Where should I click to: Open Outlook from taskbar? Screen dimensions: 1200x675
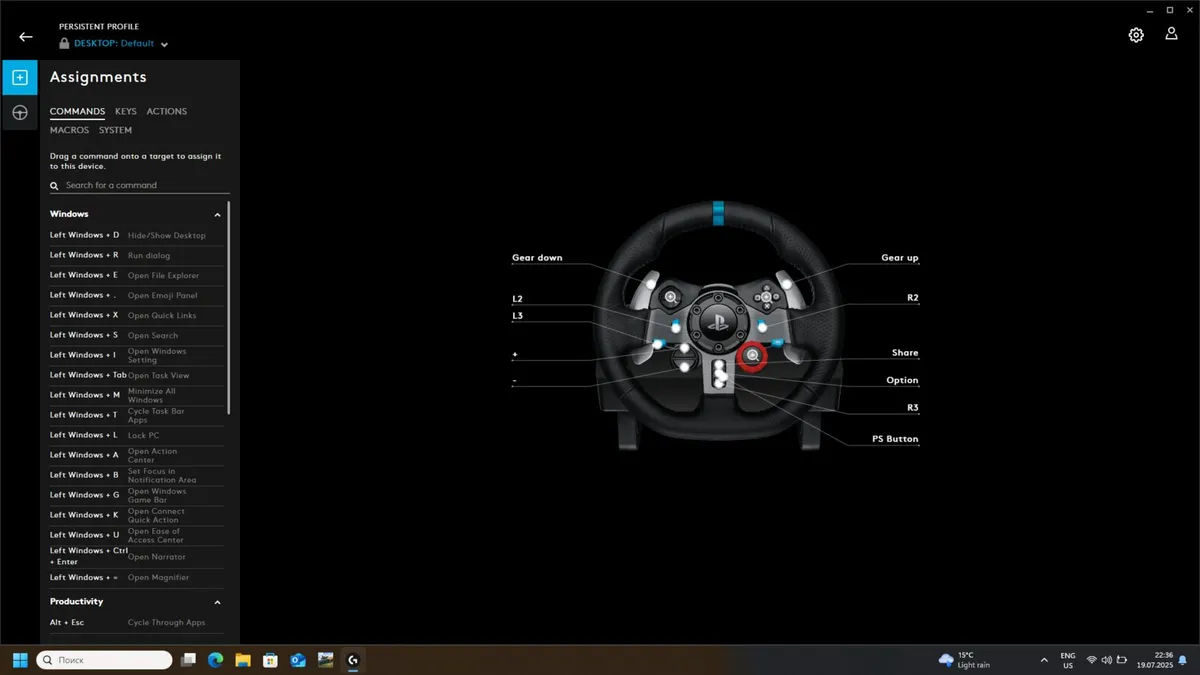297,660
